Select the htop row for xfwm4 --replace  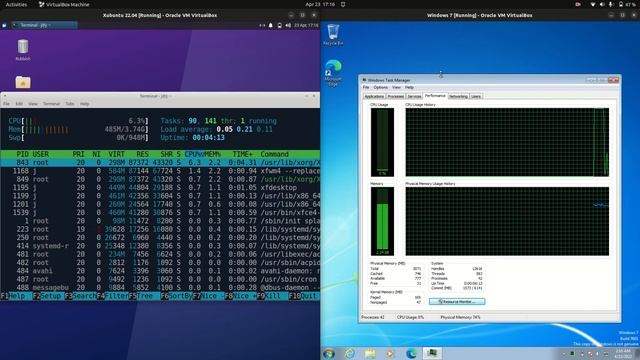tap(160, 171)
